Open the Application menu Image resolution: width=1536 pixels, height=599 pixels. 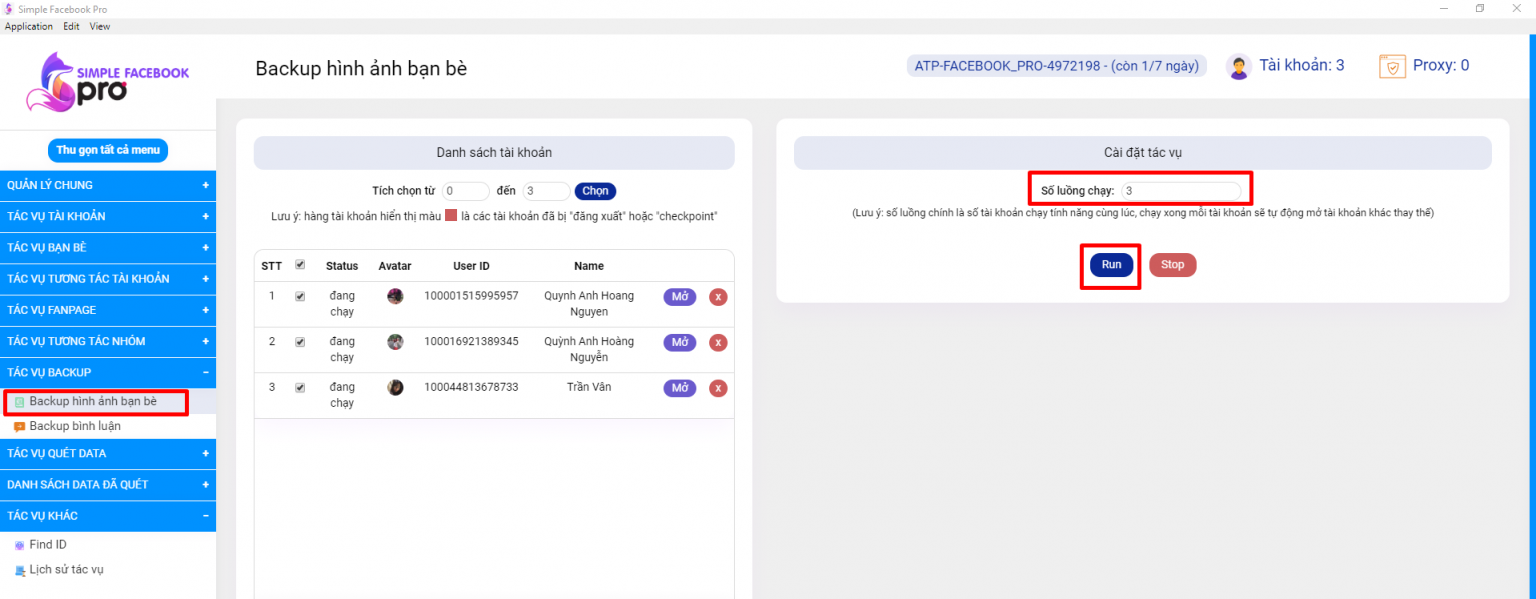[x=29, y=26]
